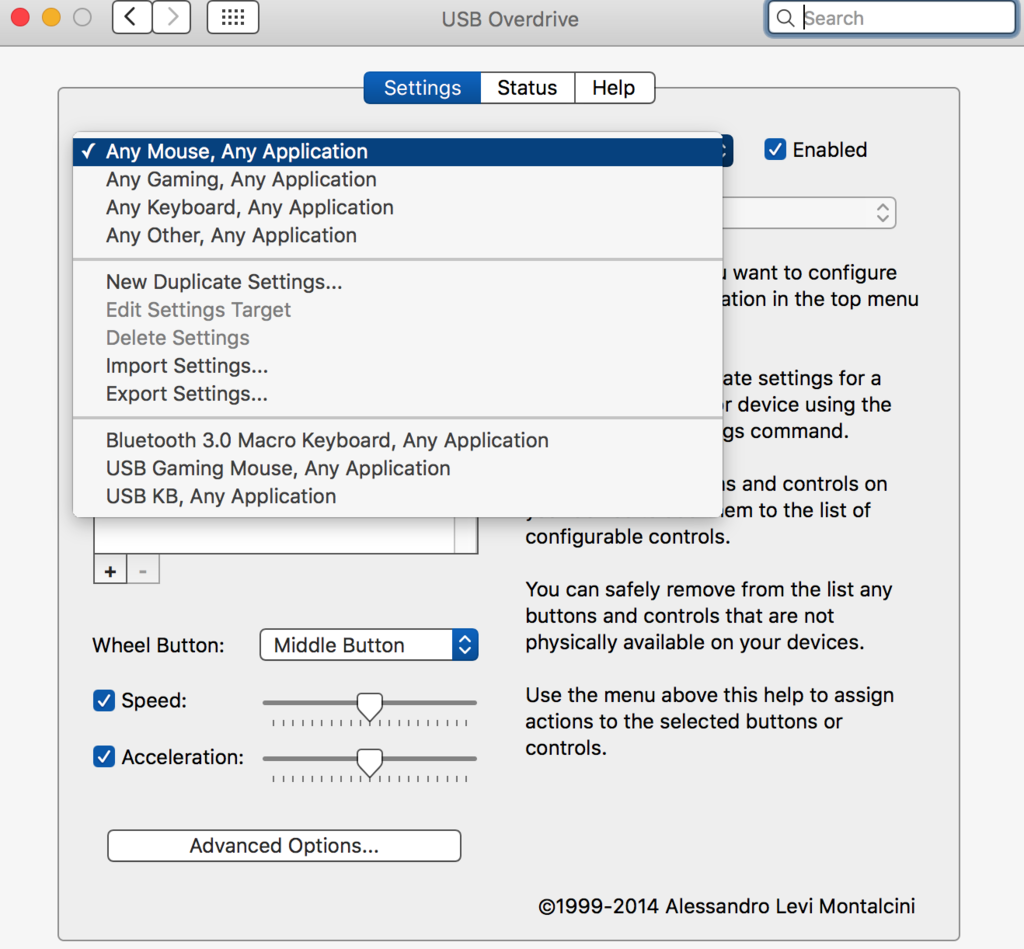1024x949 pixels.
Task: Select Any Keyboard, Any Application
Action: pyautogui.click(x=398, y=208)
